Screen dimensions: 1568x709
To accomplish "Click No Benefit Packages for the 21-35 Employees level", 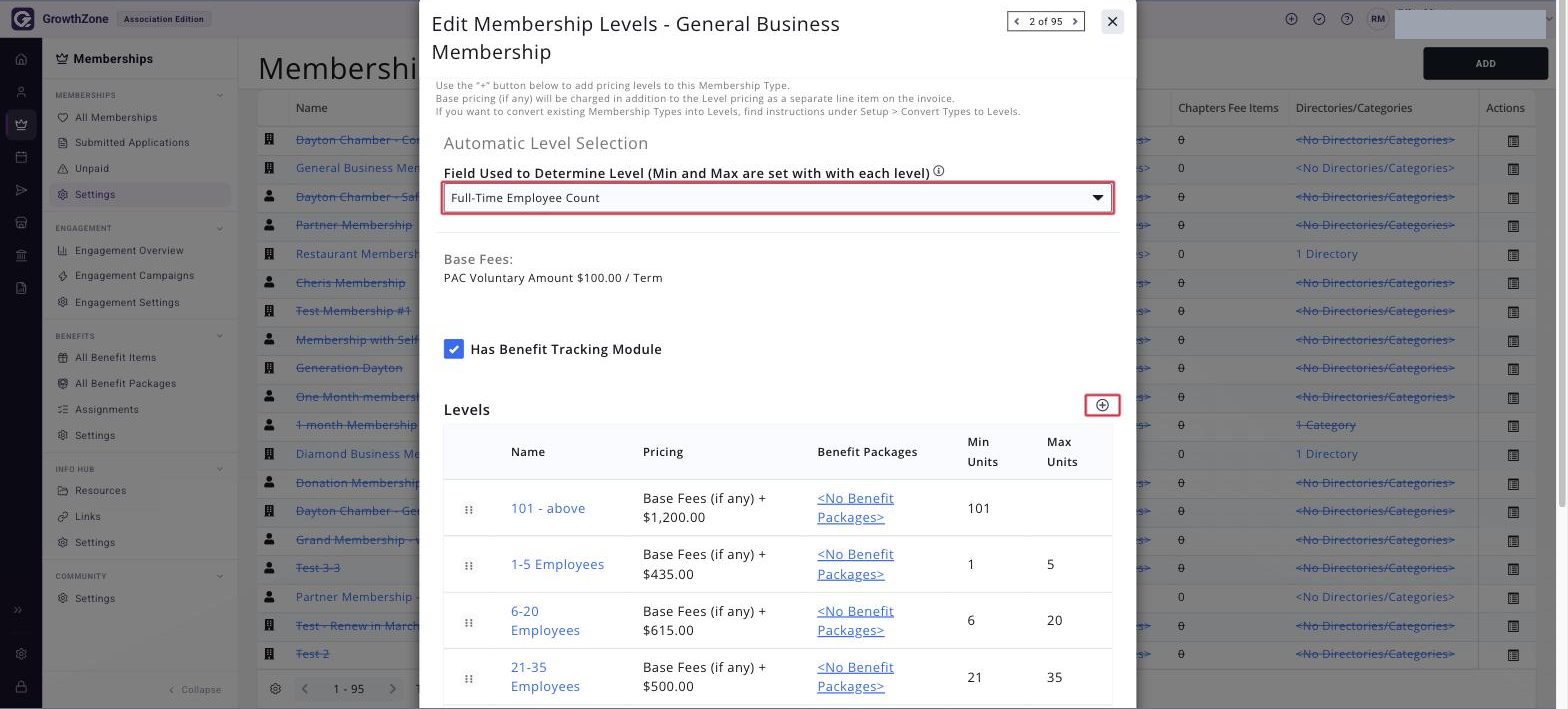I will 855,677.
